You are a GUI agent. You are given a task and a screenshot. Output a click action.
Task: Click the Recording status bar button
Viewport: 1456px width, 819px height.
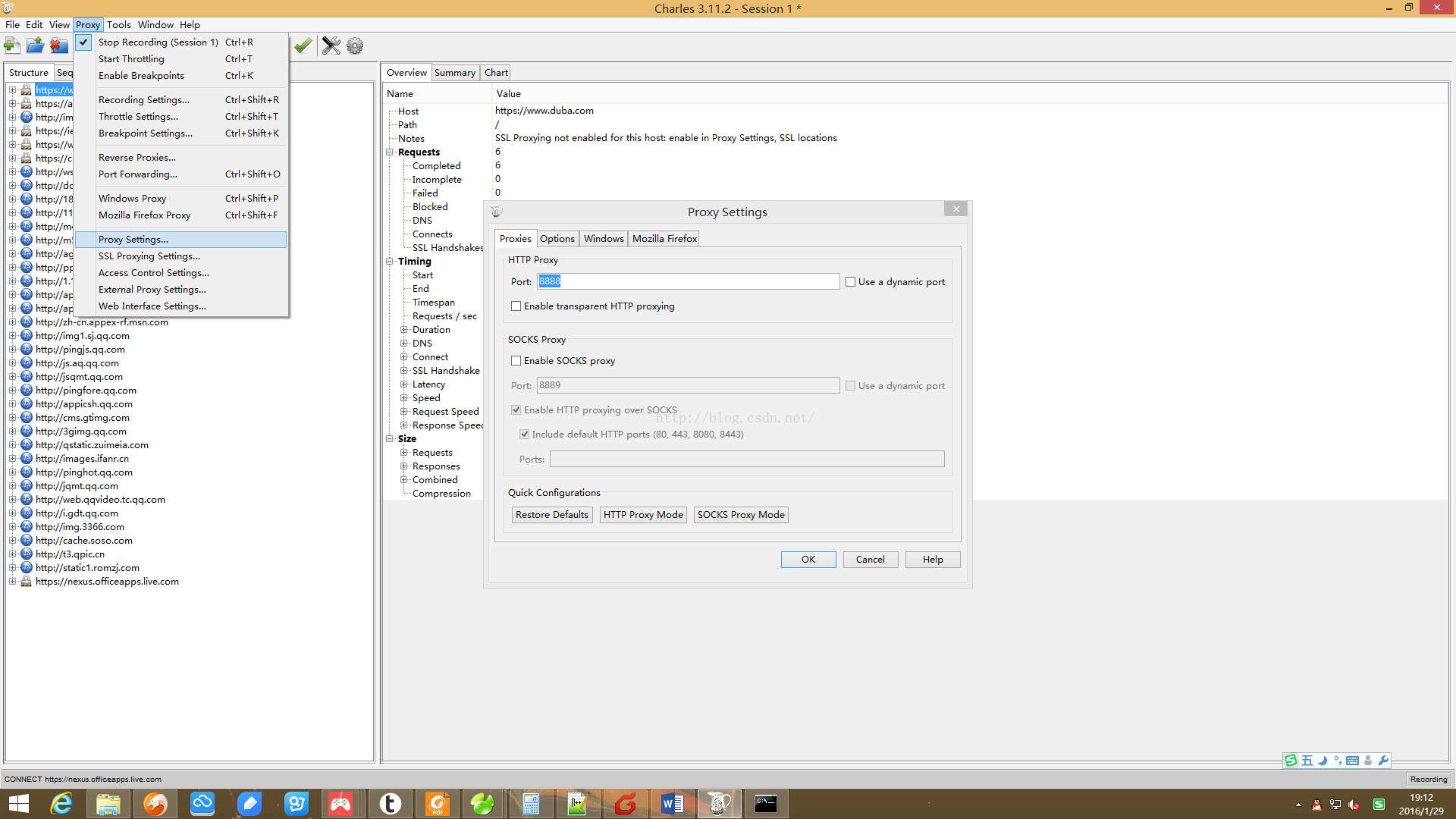tap(1429, 779)
